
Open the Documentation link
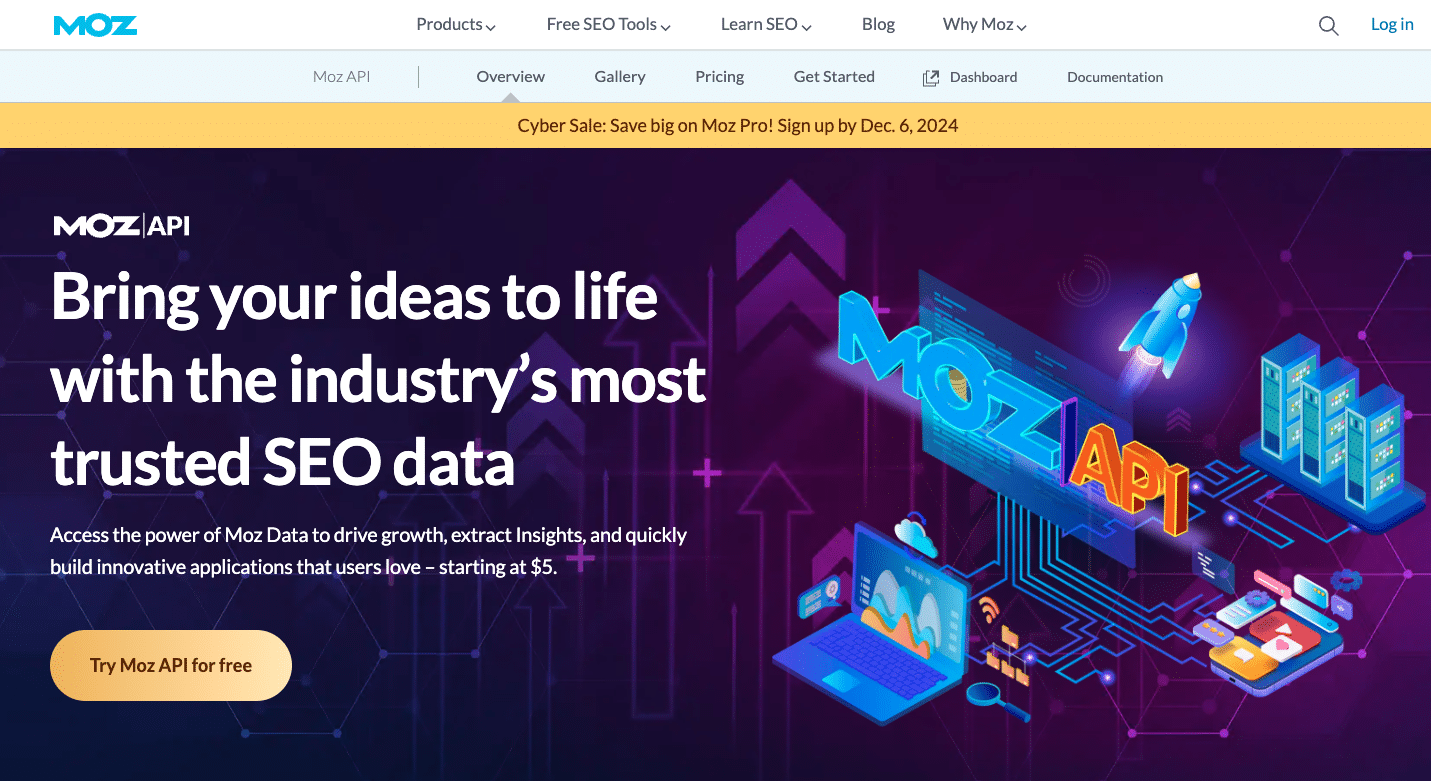point(1115,77)
